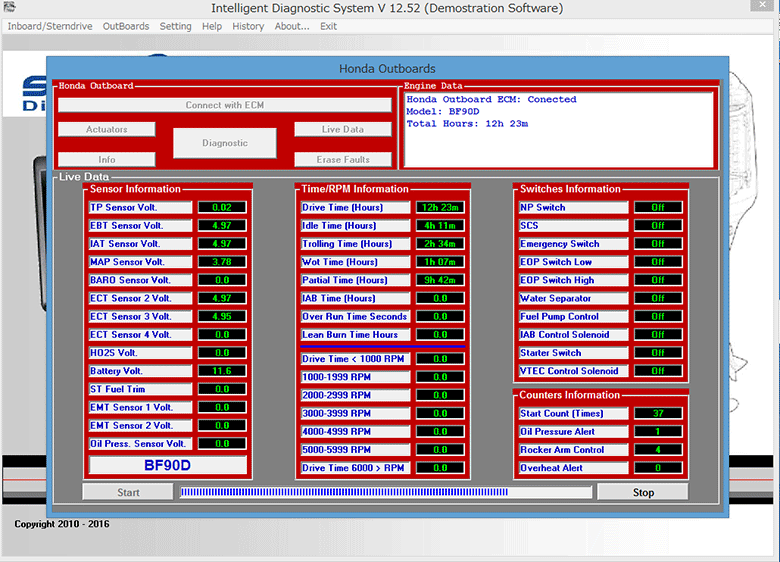Image resolution: width=780 pixels, height=562 pixels.
Task: Click the Live Data button
Action: tap(343, 129)
